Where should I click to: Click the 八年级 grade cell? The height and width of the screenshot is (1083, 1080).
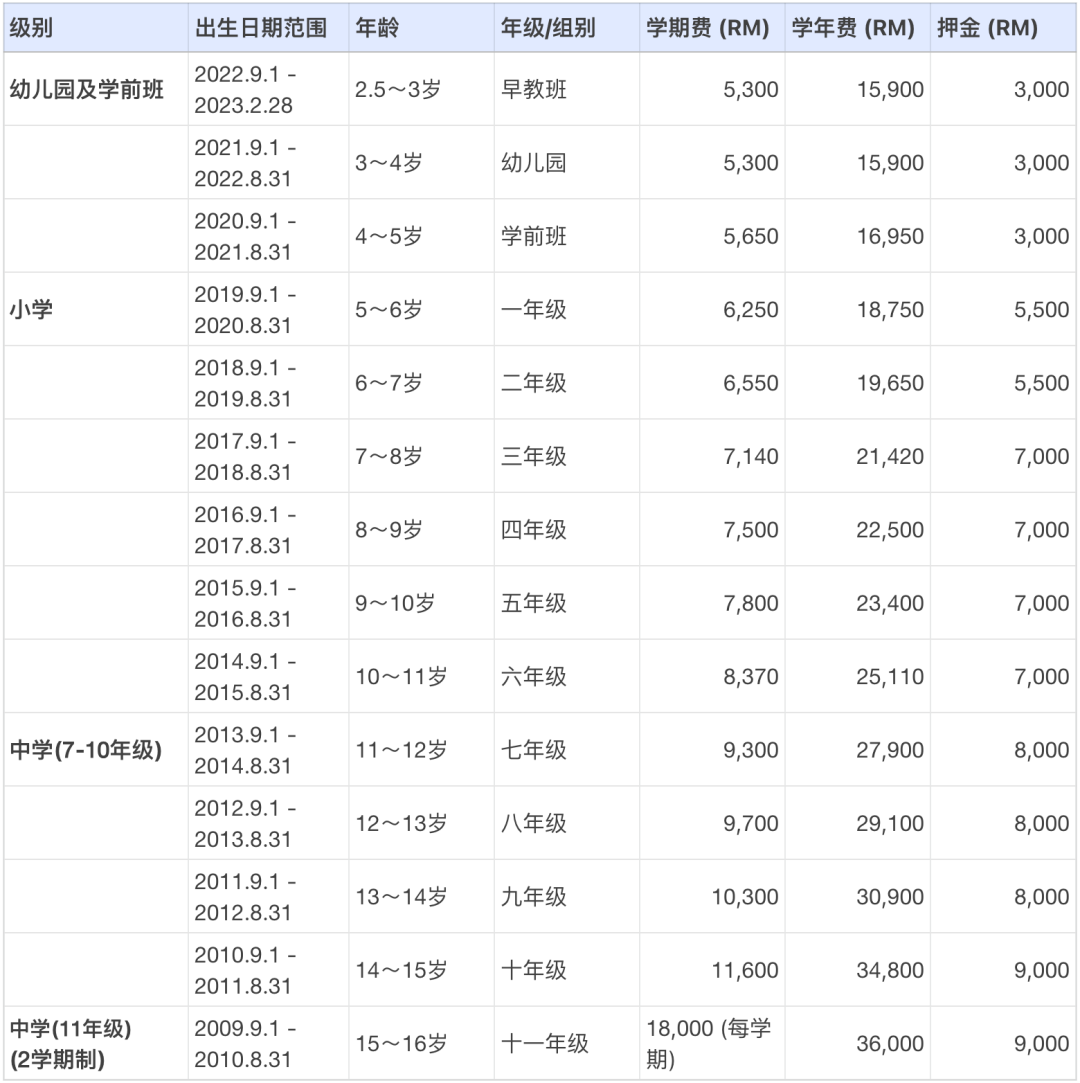[x=566, y=823]
